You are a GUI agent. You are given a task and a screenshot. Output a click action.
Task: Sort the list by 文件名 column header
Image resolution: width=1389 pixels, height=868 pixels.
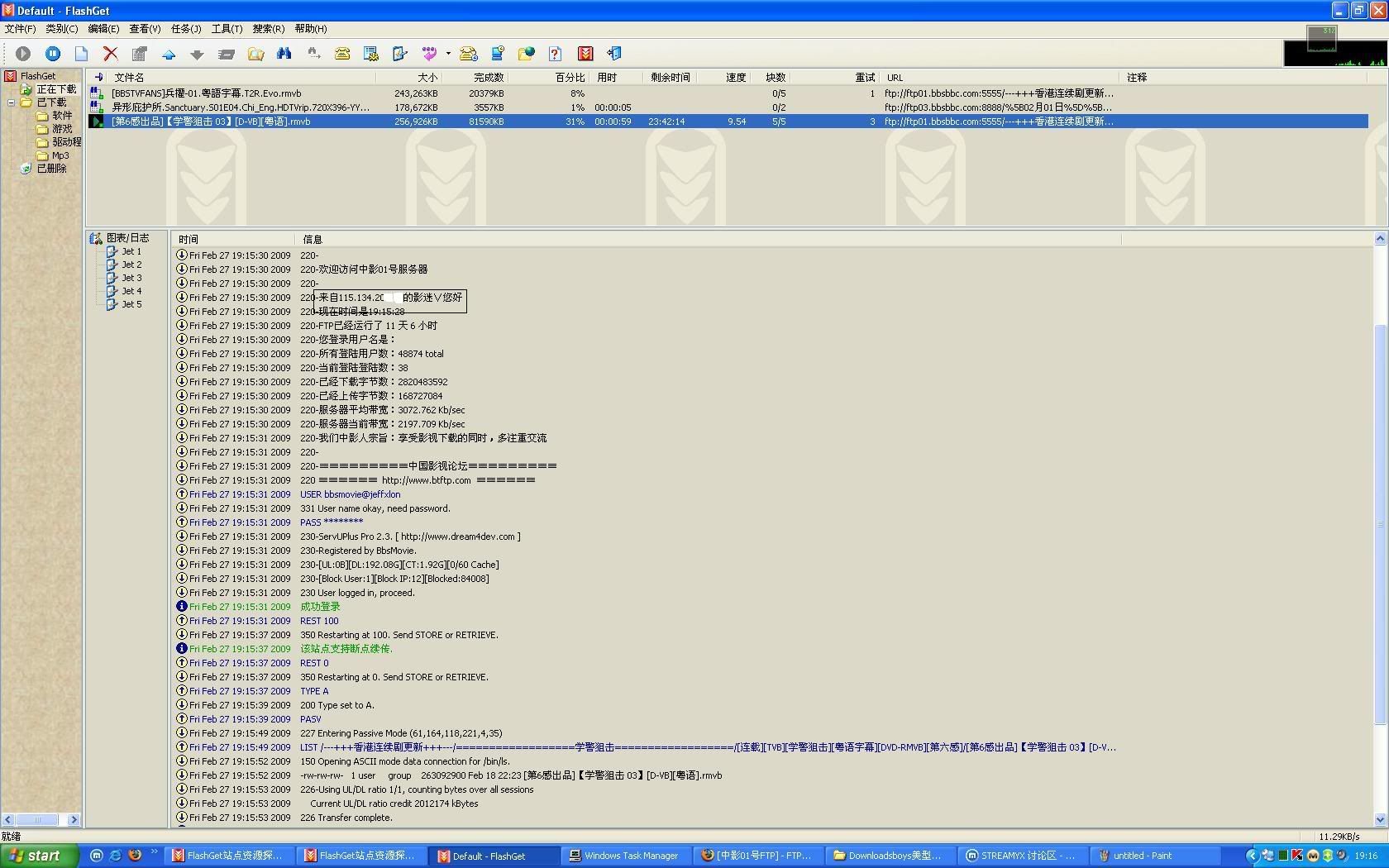(129, 78)
